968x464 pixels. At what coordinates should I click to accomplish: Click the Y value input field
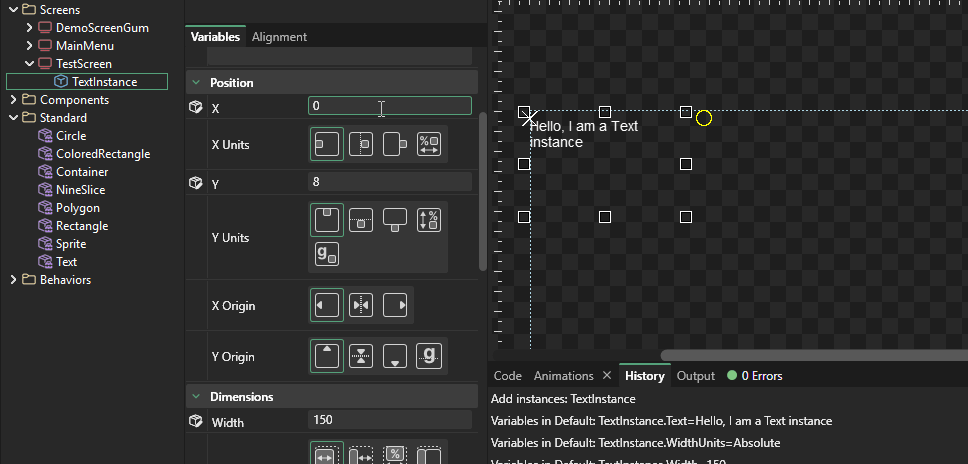pyautogui.click(x=390, y=182)
